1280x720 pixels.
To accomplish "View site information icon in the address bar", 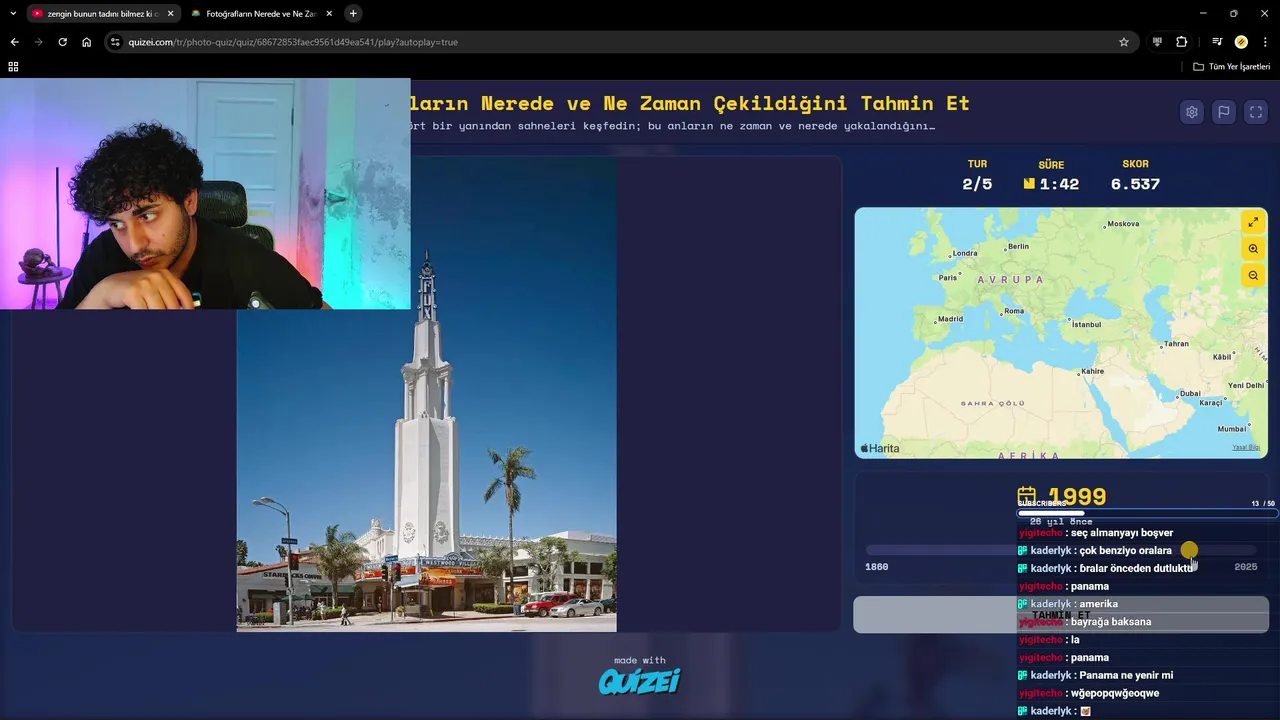I will point(116,42).
